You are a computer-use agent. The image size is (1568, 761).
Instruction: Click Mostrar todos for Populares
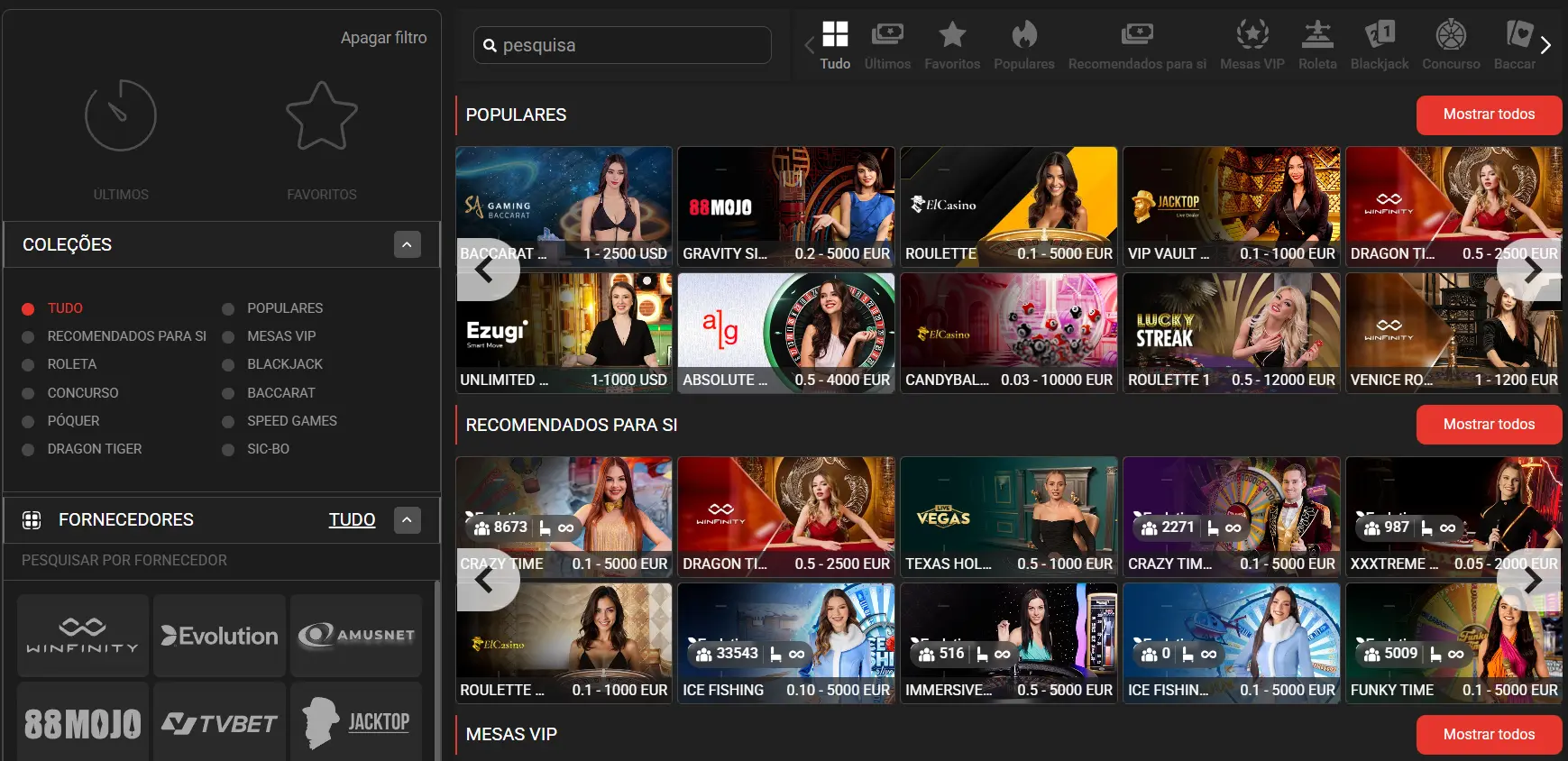point(1489,115)
